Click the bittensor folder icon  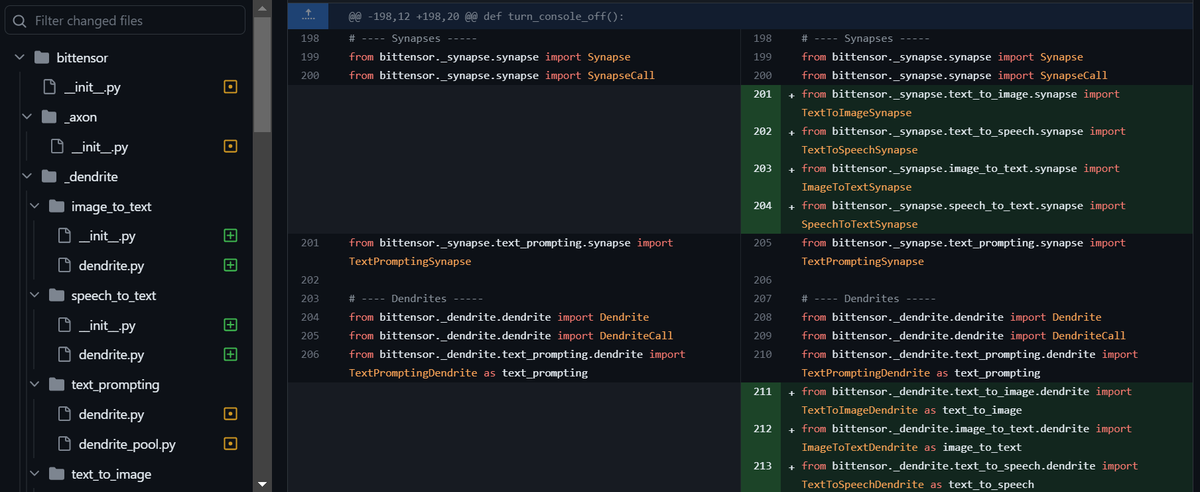click(41, 58)
